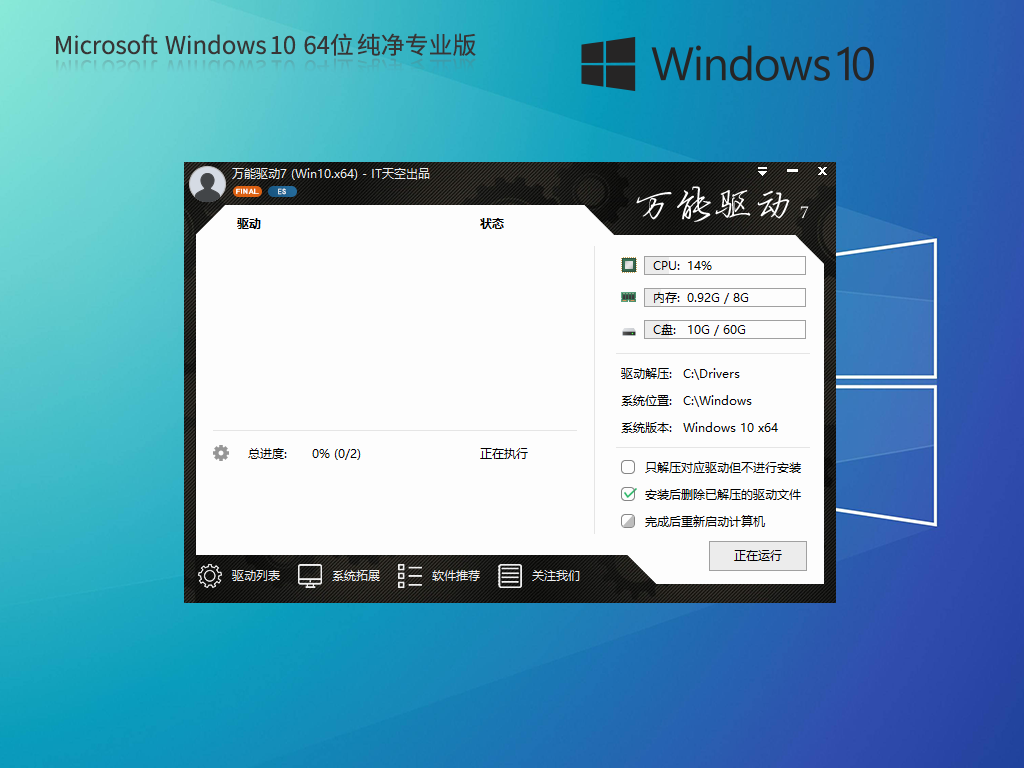Click the user avatar icon
This screenshot has width=1024, height=768.
[207, 184]
